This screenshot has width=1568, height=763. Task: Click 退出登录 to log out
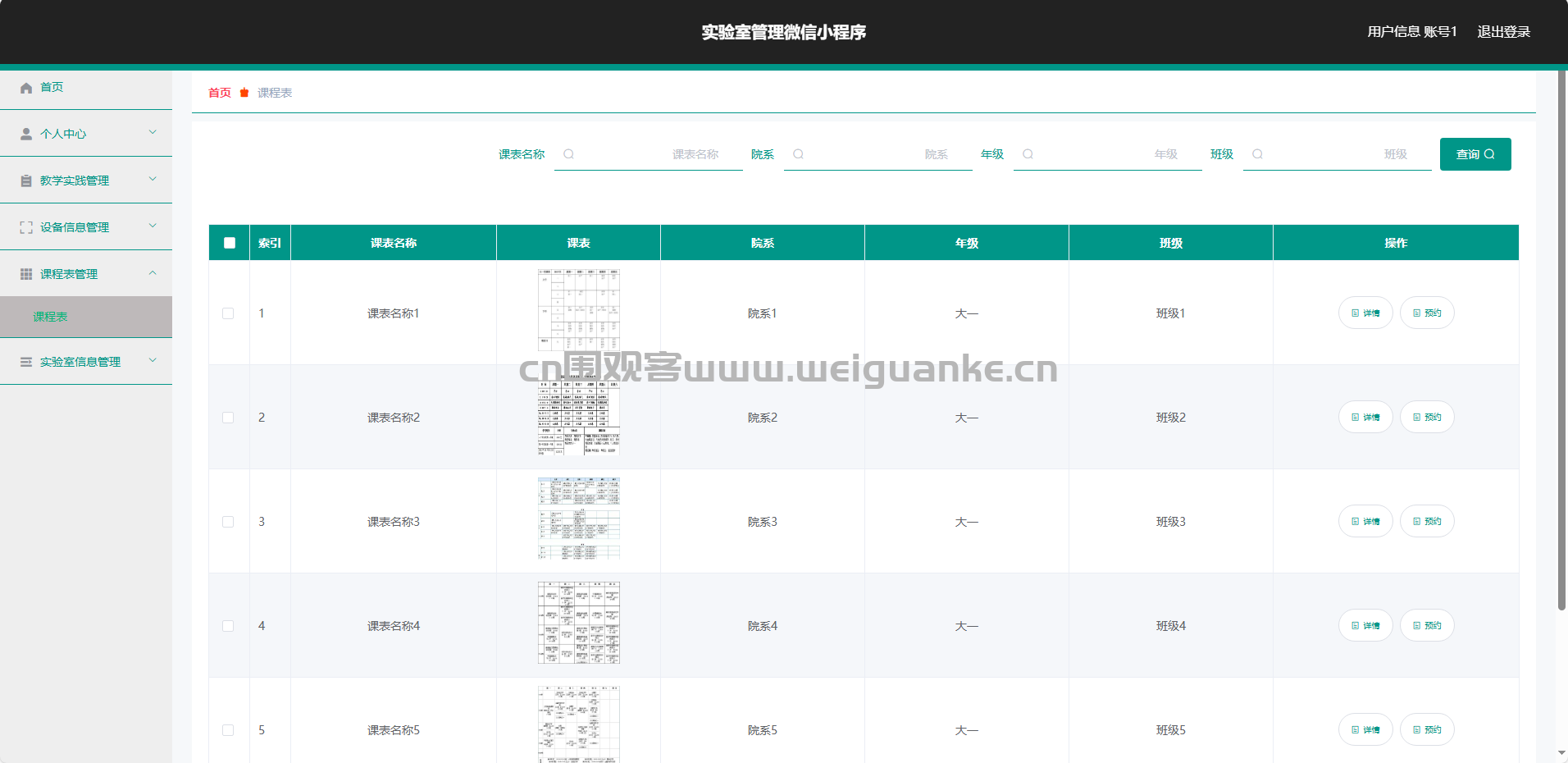coord(1504,32)
